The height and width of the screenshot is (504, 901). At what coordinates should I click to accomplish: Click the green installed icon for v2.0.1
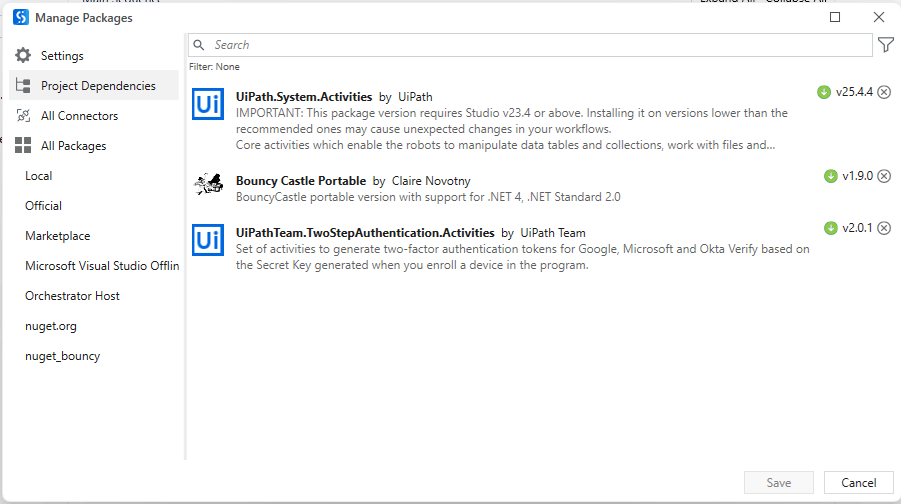pyautogui.click(x=830, y=228)
